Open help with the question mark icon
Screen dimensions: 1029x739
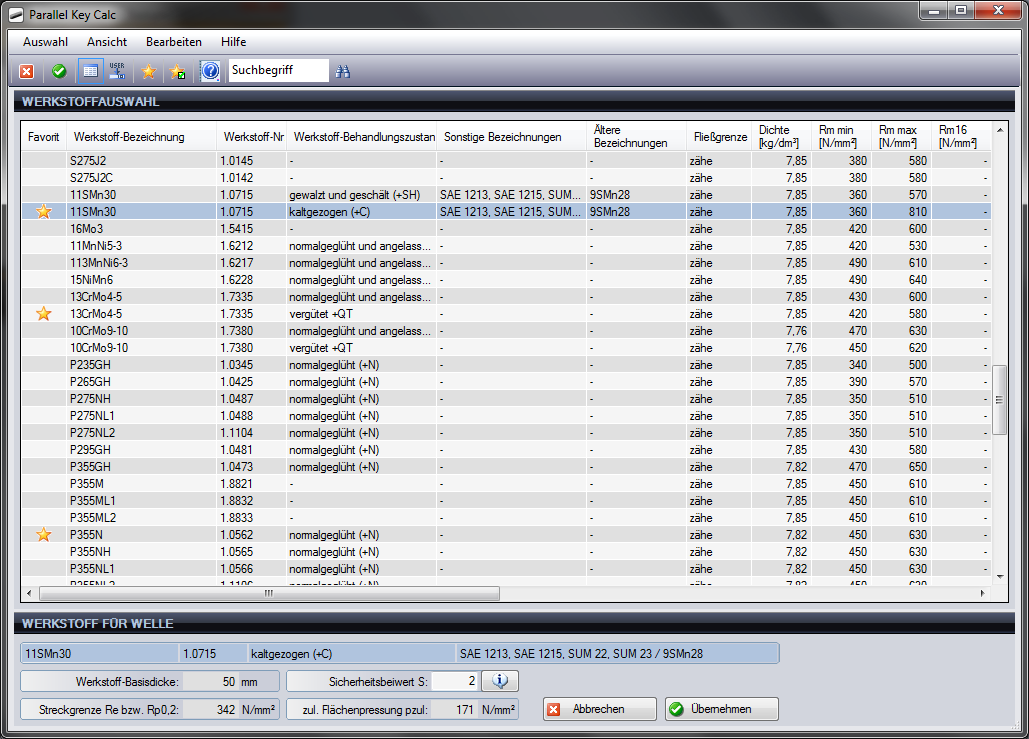[x=210, y=71]
